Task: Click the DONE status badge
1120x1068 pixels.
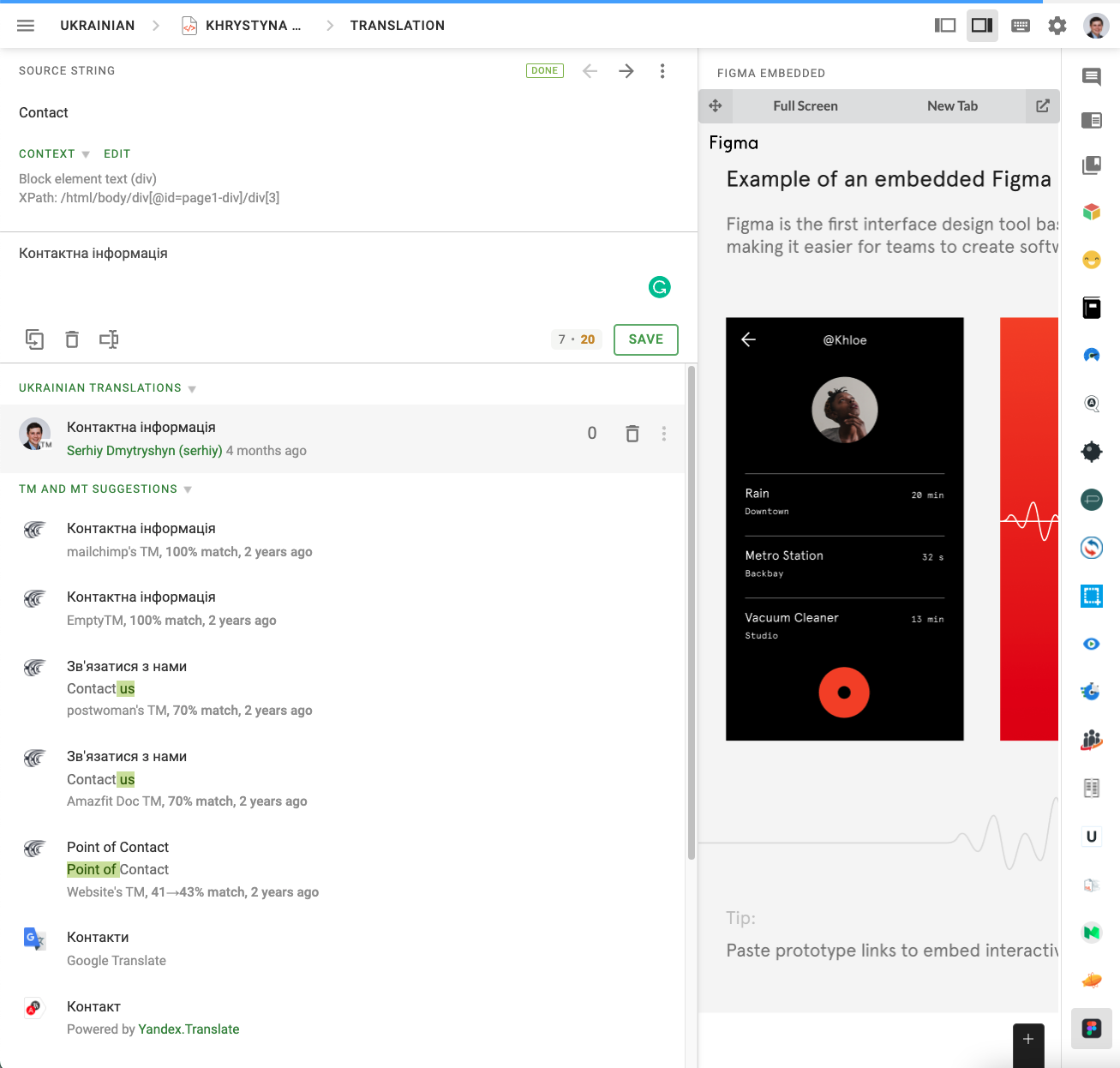Action: coord(545,71)
